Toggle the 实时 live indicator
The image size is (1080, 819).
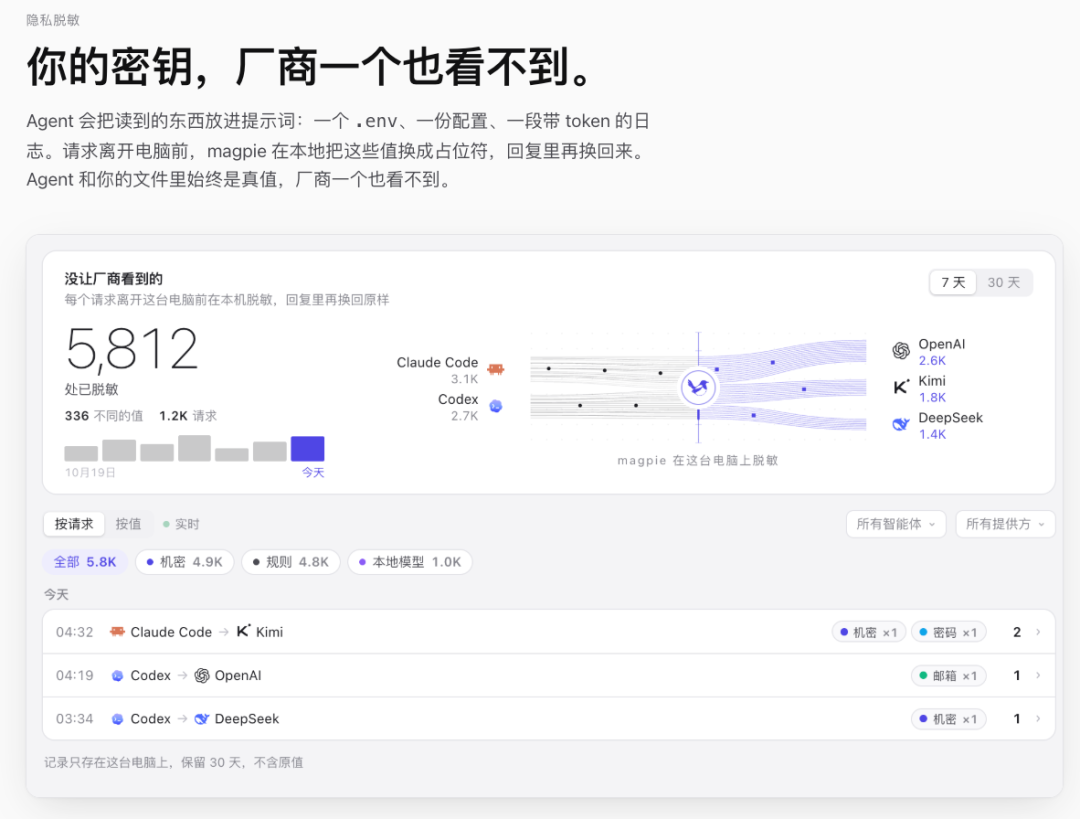[x=181, y=524]
